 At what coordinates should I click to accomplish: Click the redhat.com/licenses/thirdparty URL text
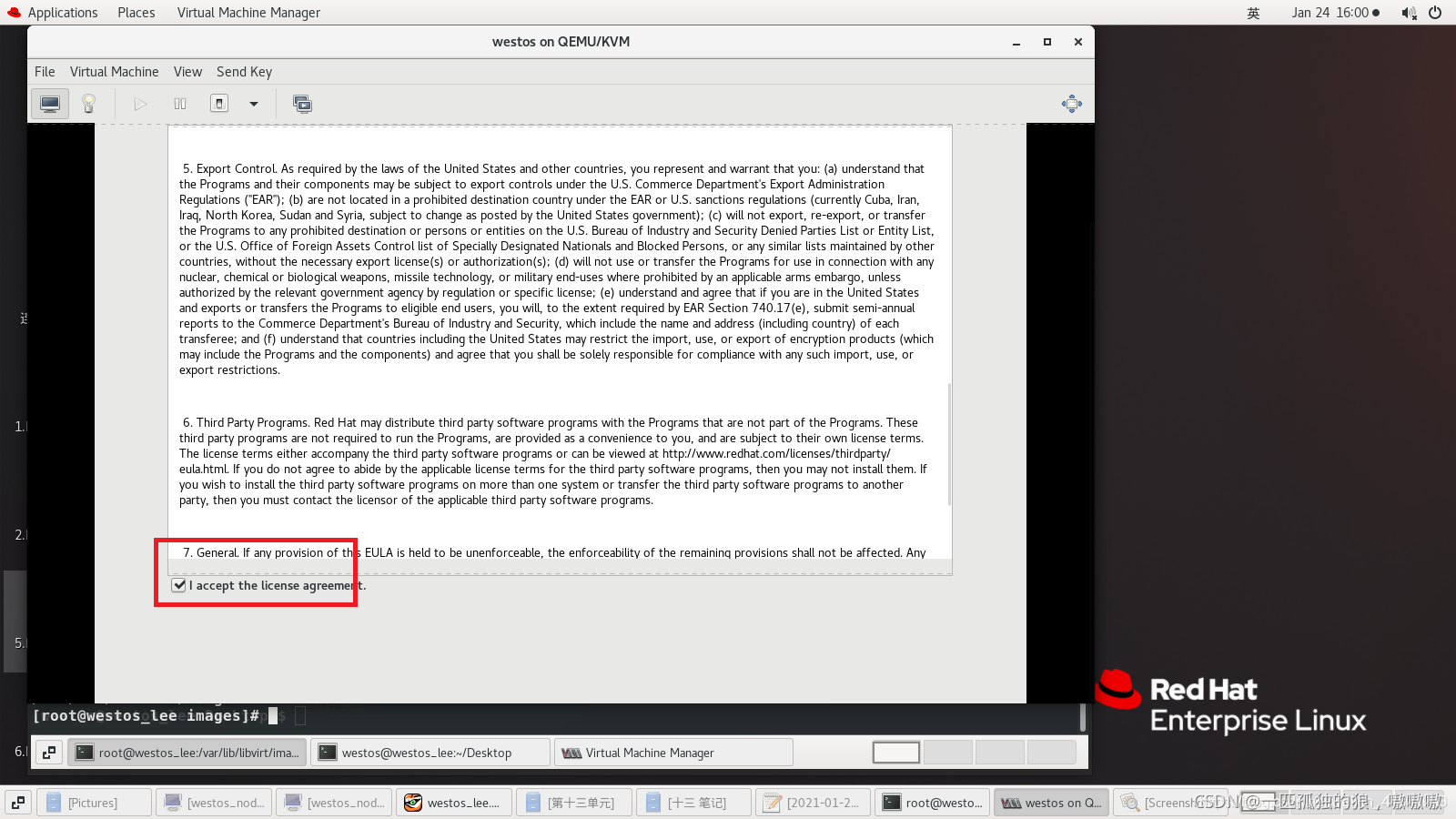tap(776, 453)
